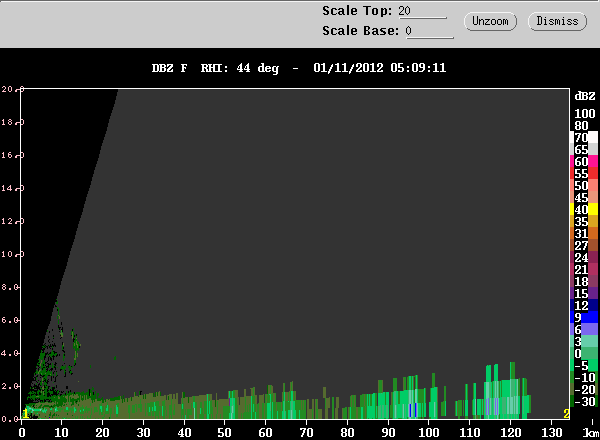
Task: Click the dBZ legend header label
Action: (585, 96)
